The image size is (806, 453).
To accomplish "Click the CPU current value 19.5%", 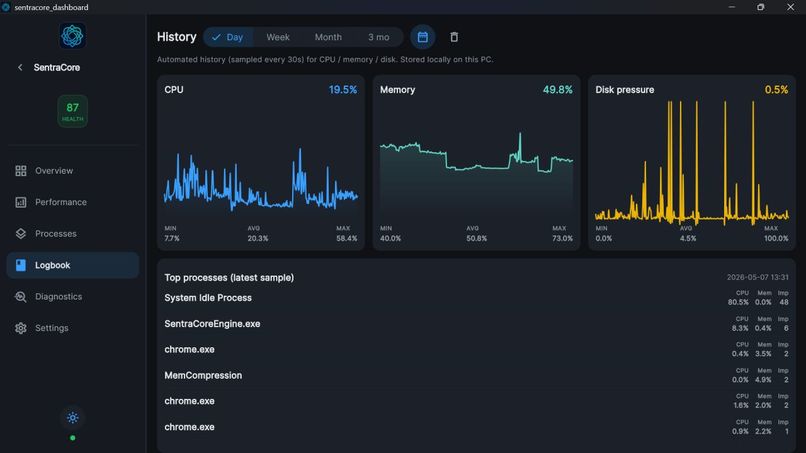I will pos(343,89).
